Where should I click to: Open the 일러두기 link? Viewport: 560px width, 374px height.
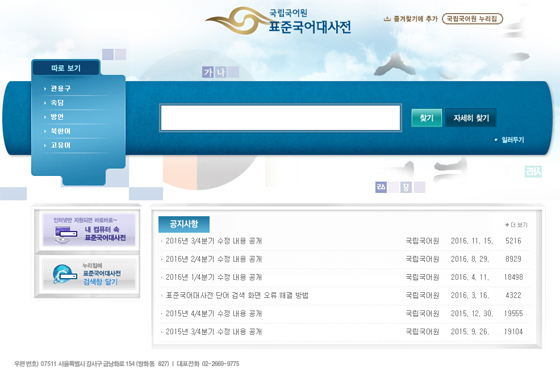tap(512, 140)
